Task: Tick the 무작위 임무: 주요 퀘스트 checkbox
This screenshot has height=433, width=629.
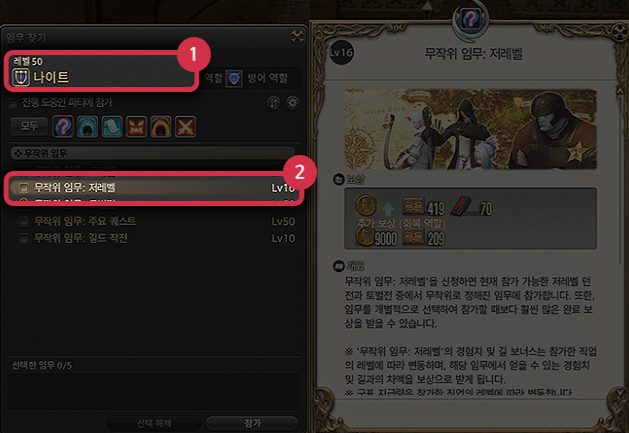Action: [24, 221]
